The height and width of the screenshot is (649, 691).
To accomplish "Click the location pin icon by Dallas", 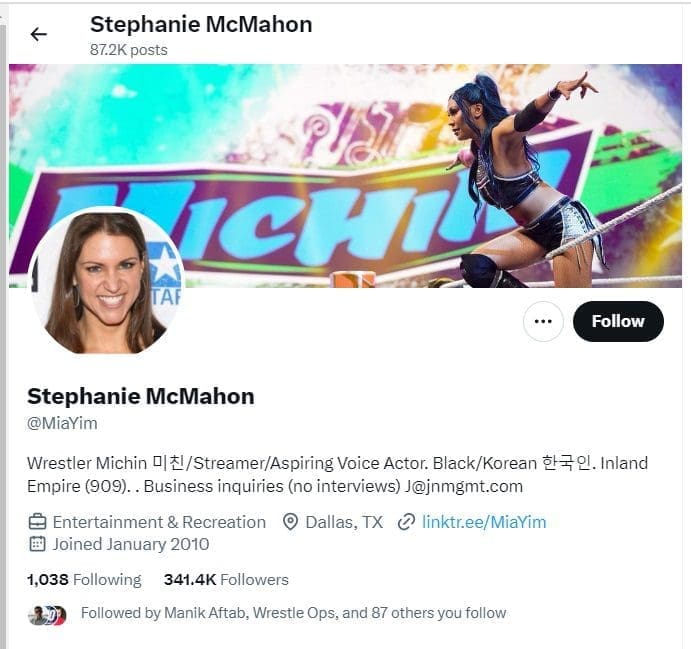I will pos(290,522).
